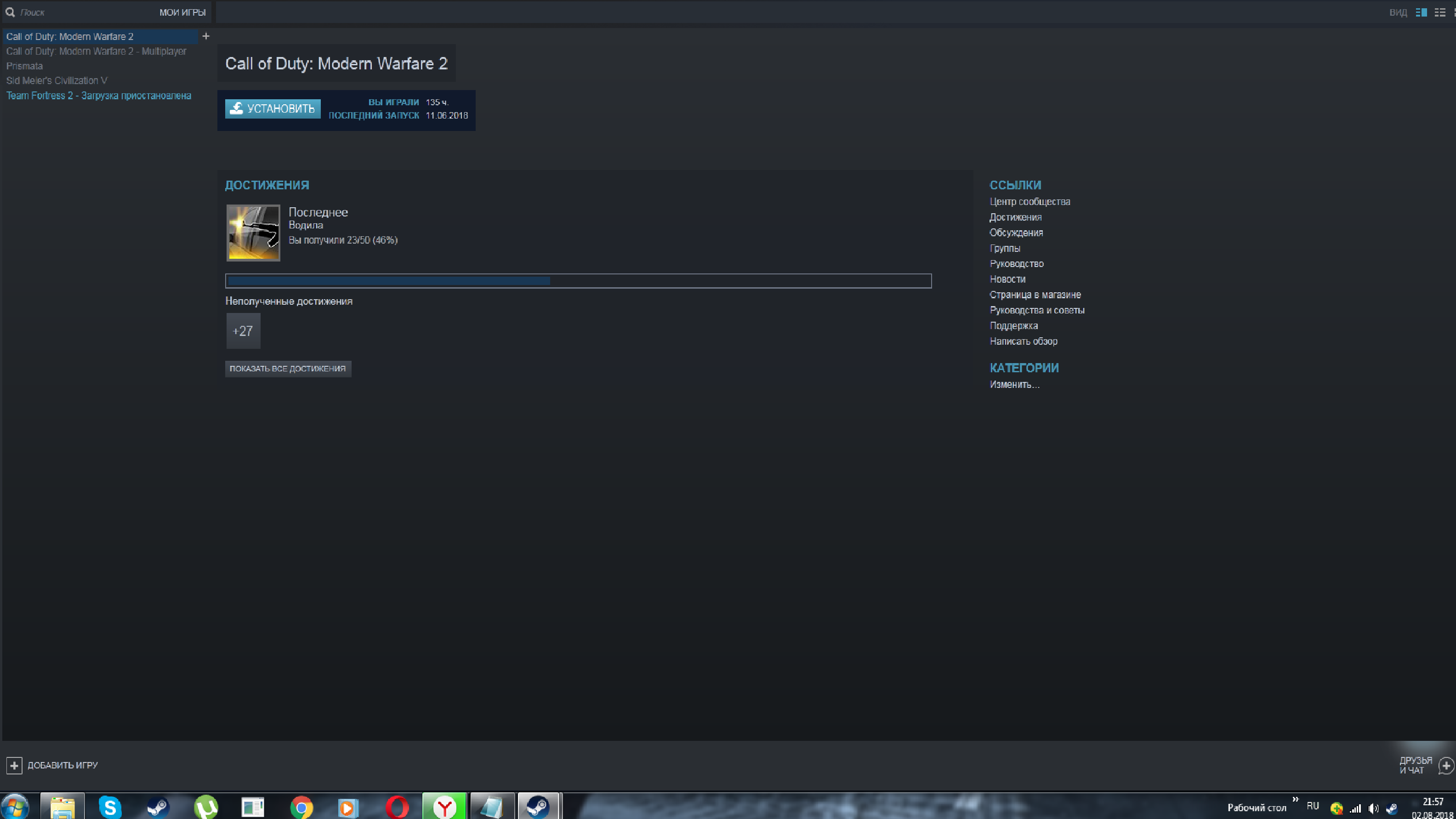
Task: Open Центр сообщества link
Action: [1030, 202]
